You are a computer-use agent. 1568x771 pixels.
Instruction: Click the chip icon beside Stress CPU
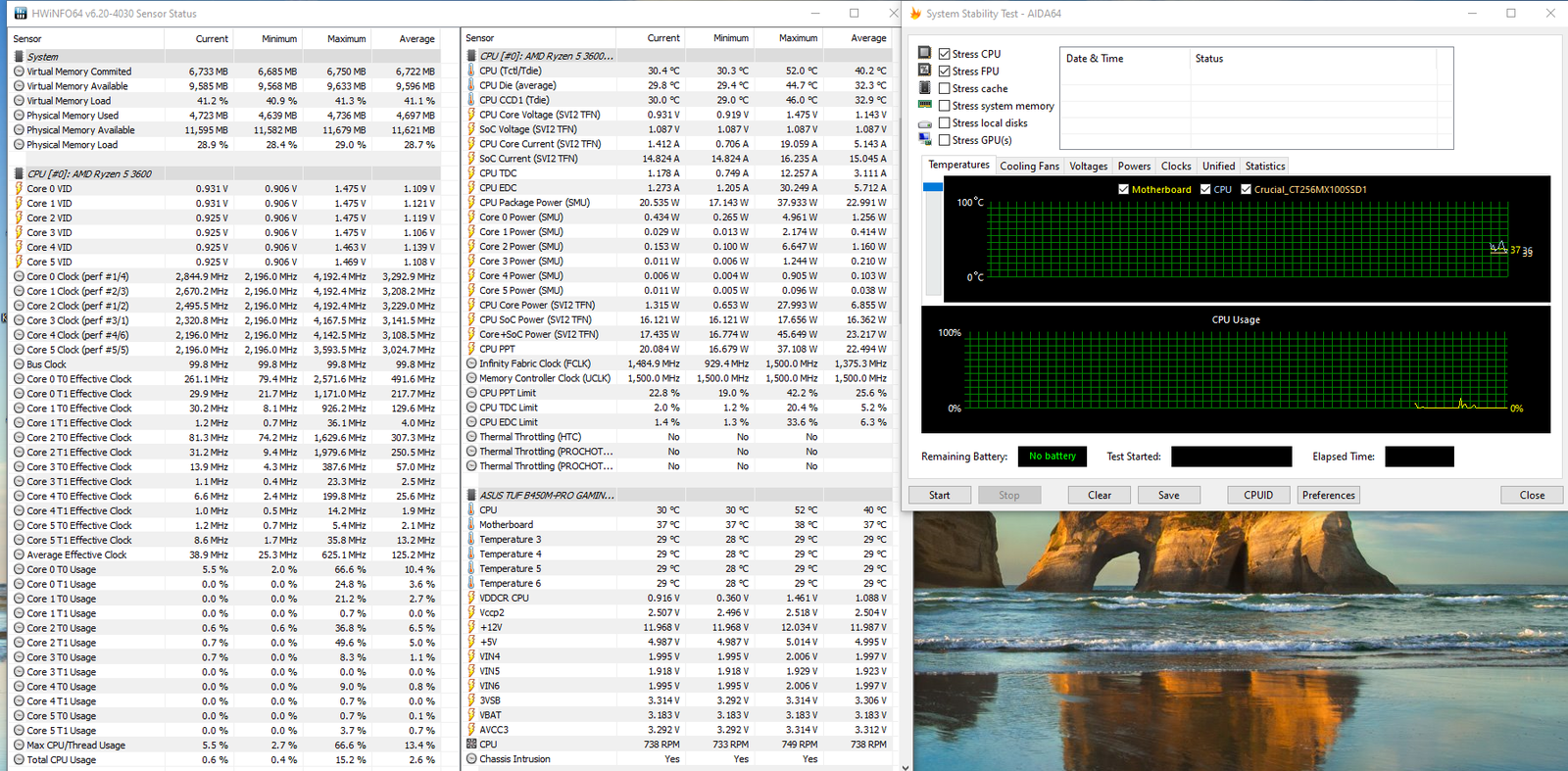click(x=924, y=53)
